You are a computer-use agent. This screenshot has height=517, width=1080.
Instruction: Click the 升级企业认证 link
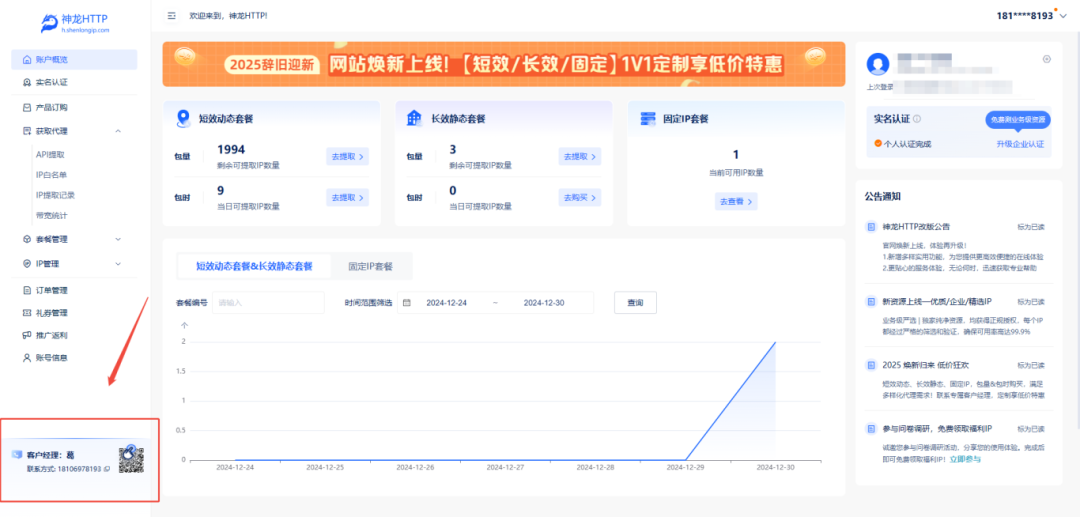pyautogui.click(x=1020, y=144)
